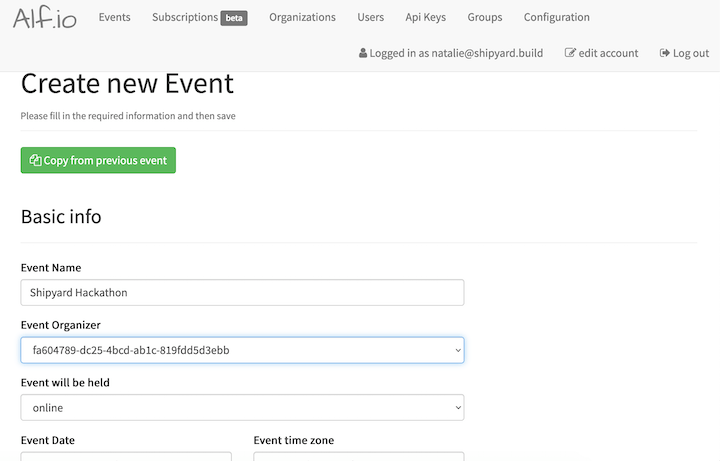
Task: Click the Alf.io logo
Action: tap(45, 18)
